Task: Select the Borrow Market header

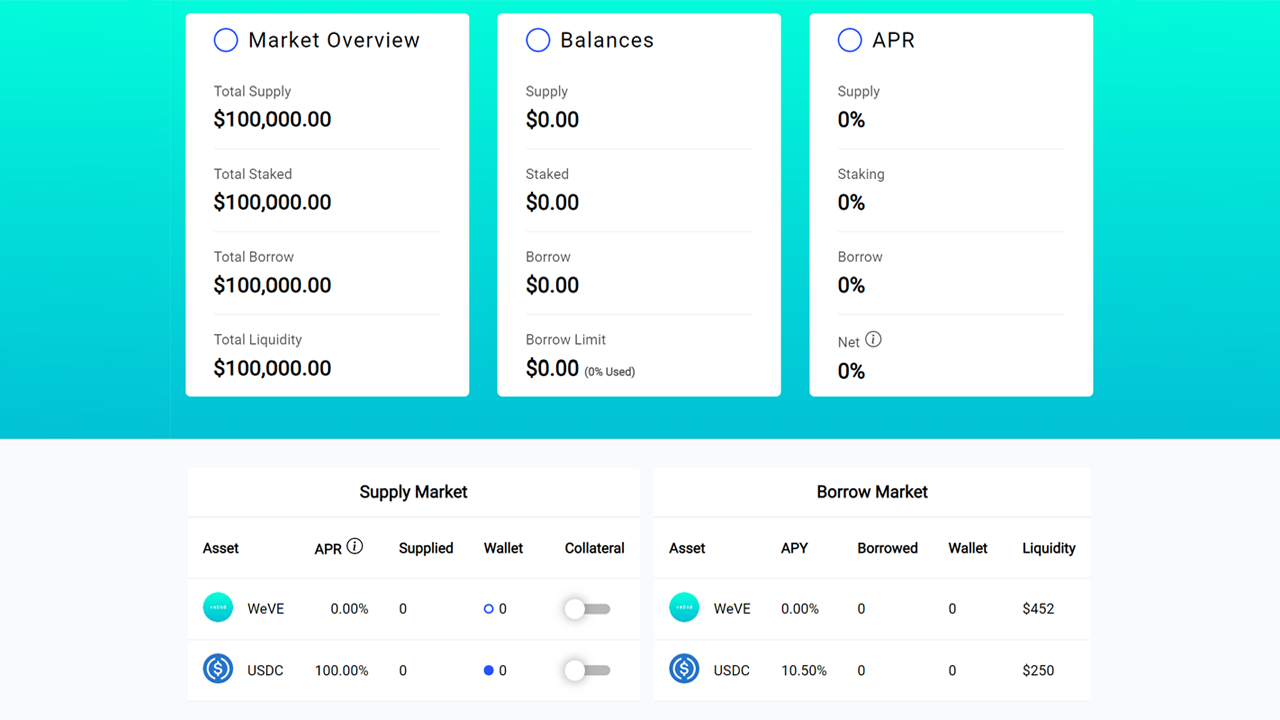Action: click(x=872, y=492)
